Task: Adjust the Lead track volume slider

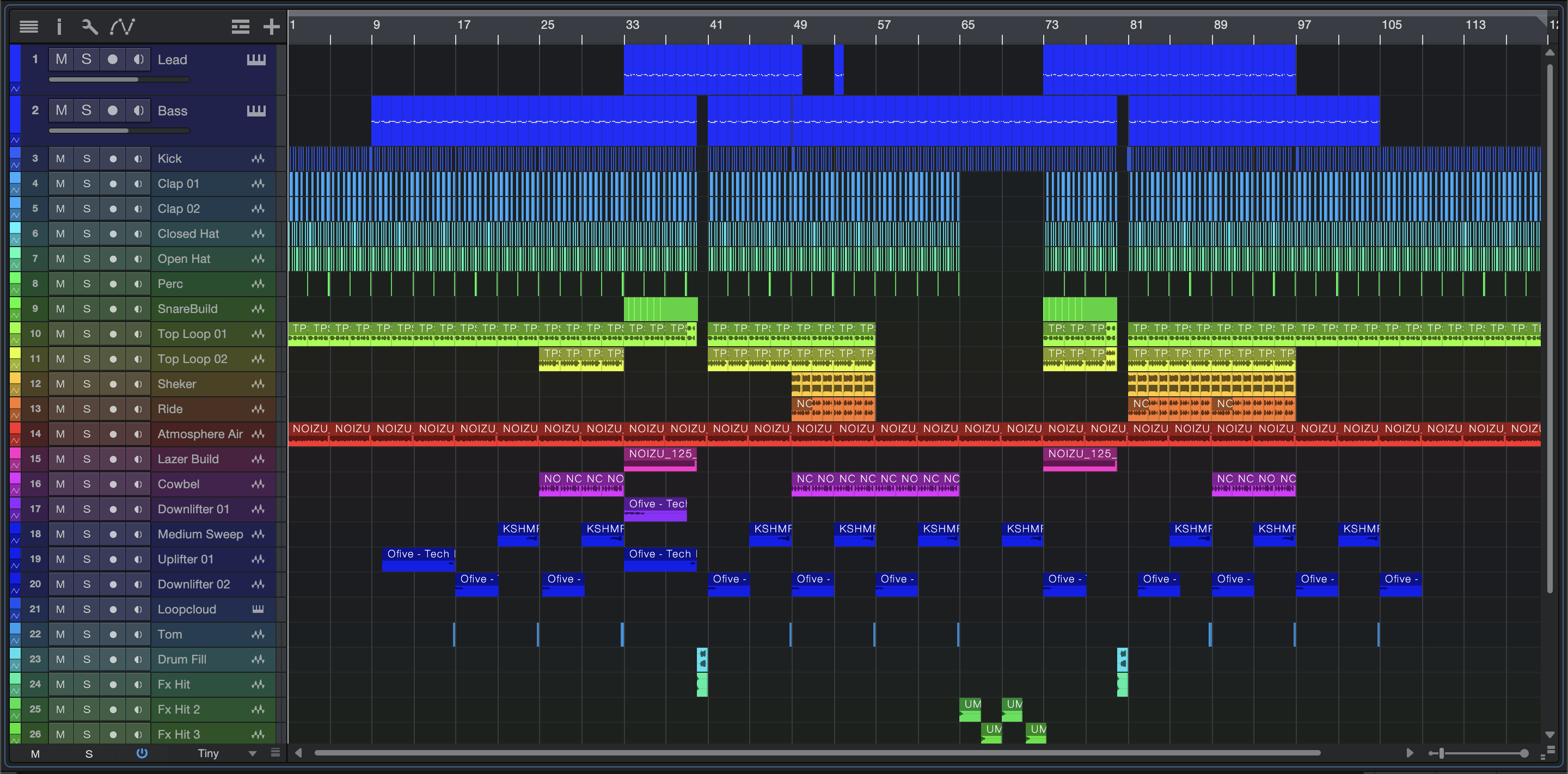Action: [119, 79]
